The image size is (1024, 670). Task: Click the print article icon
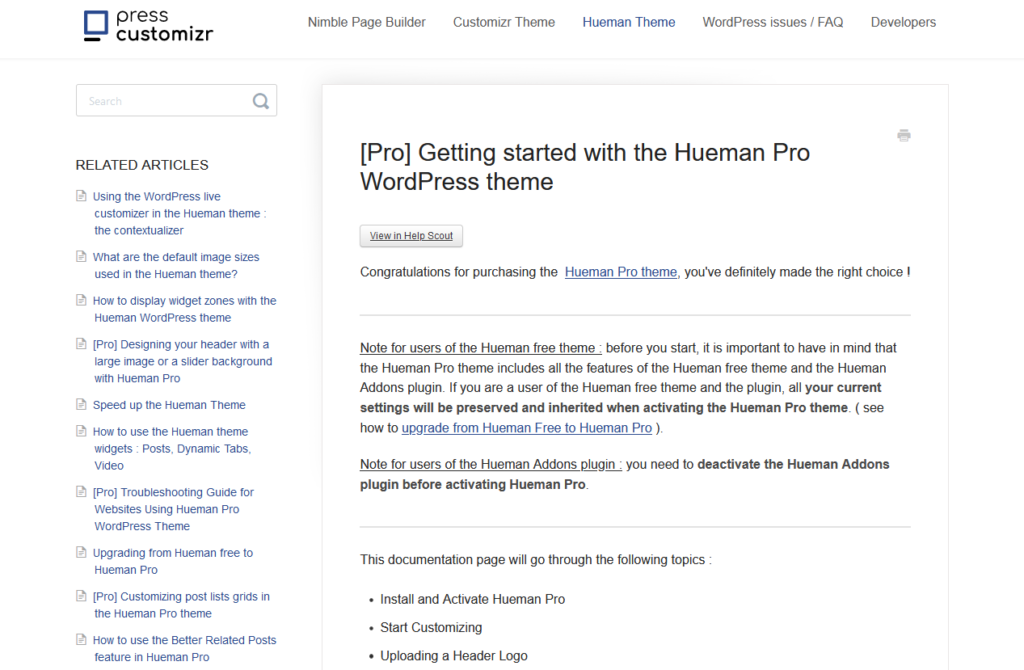904,136
